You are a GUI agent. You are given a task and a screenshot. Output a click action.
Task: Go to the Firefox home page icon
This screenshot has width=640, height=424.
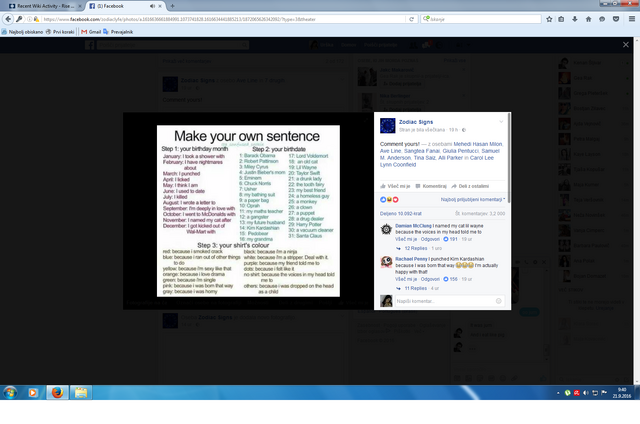click(x=588, y=19)
